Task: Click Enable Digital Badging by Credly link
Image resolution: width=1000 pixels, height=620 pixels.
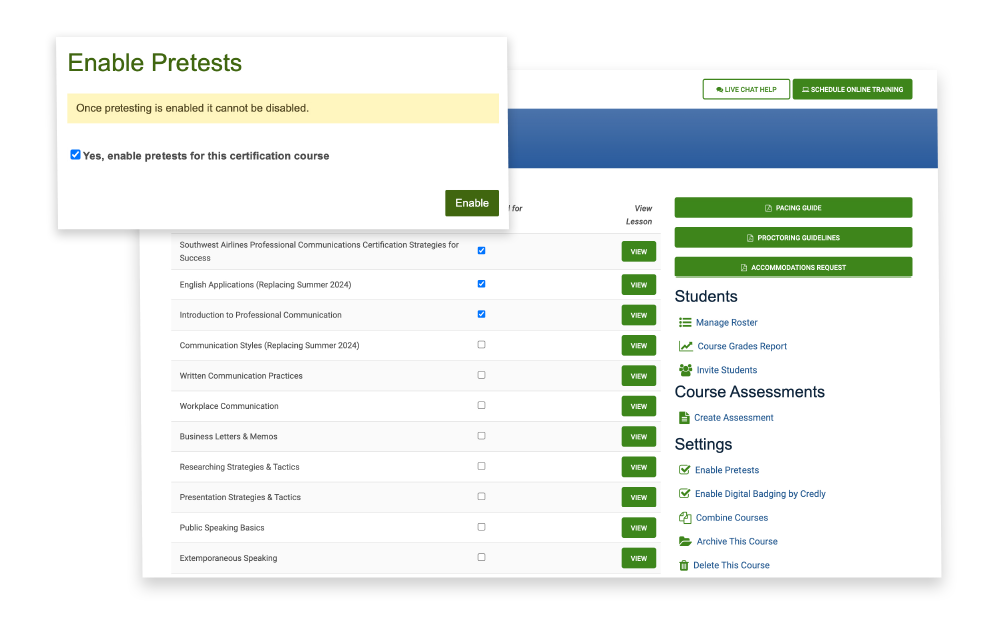Action: 760,494
